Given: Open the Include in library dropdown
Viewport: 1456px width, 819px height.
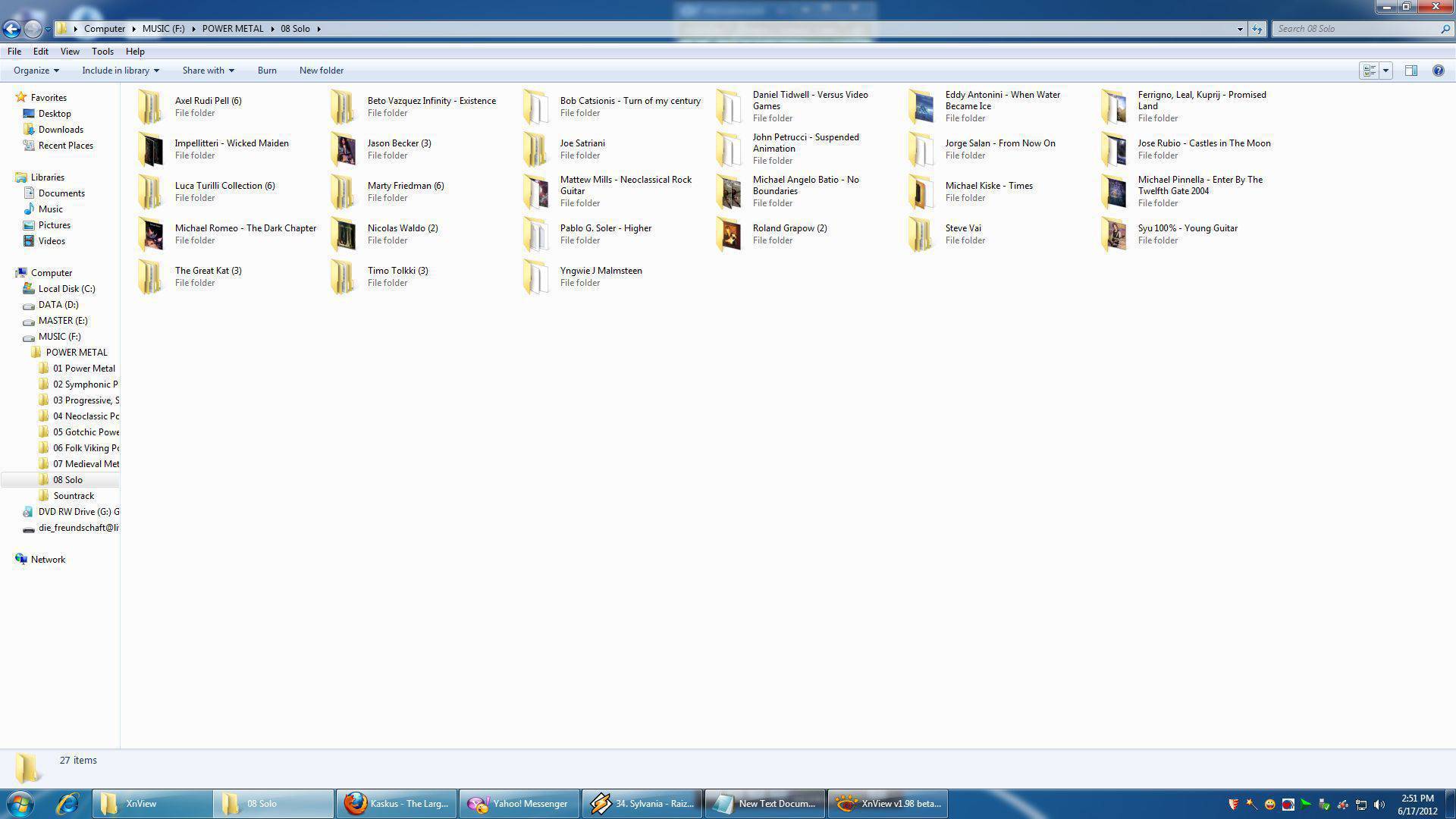Looking at the screenshot, I should coord(121,71).
